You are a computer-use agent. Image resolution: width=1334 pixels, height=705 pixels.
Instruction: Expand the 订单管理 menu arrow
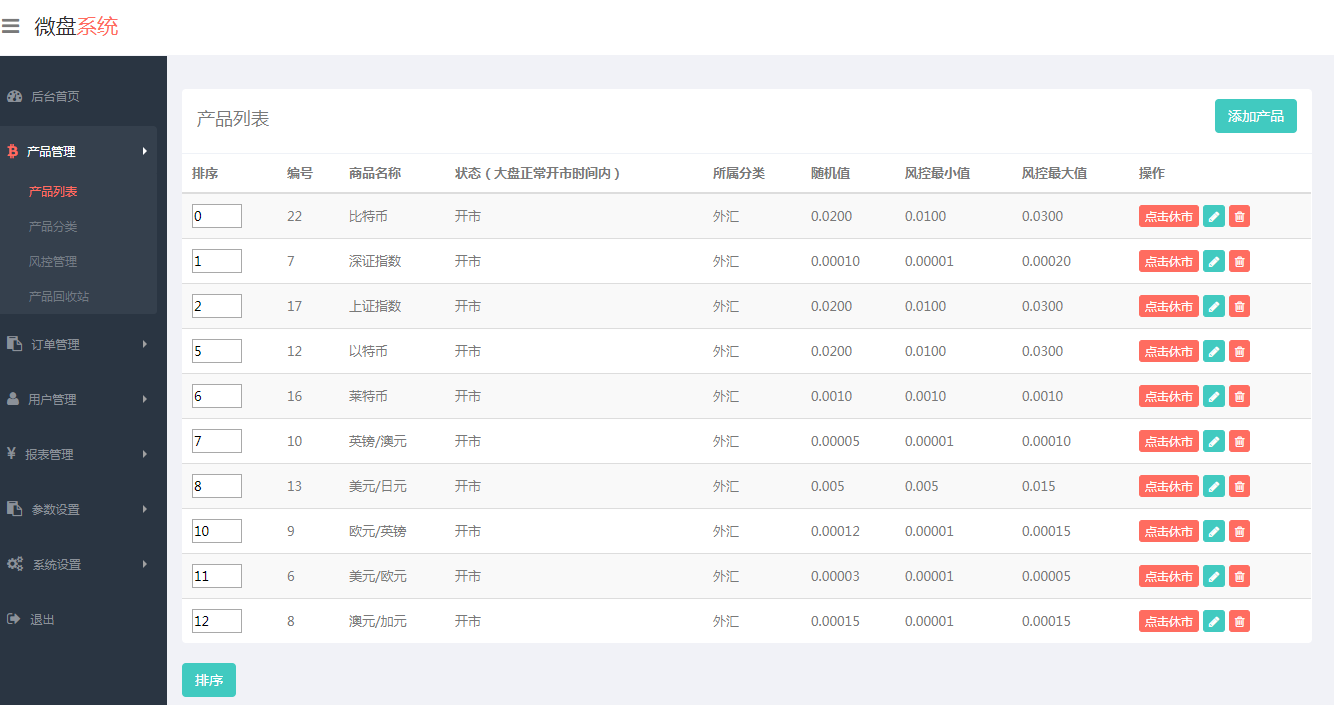coord(144,344)
